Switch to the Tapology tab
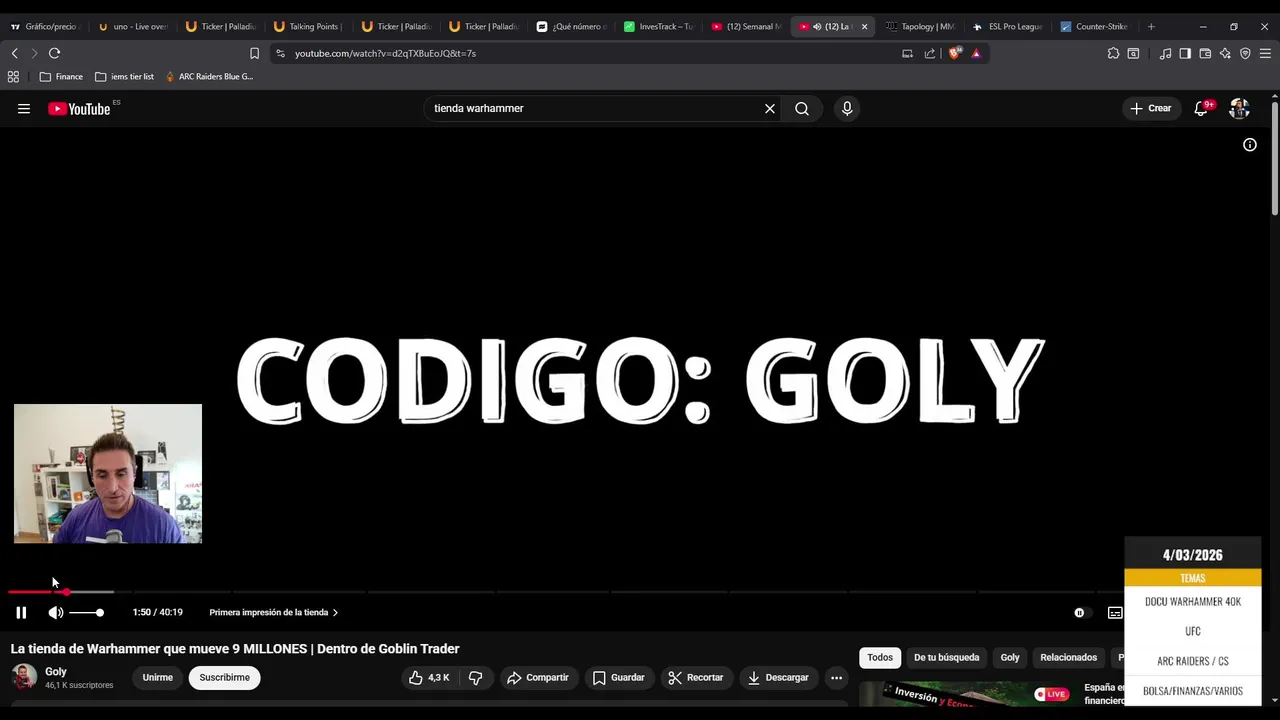Screen dimensions: 1280x720 (x=921, y=27)
